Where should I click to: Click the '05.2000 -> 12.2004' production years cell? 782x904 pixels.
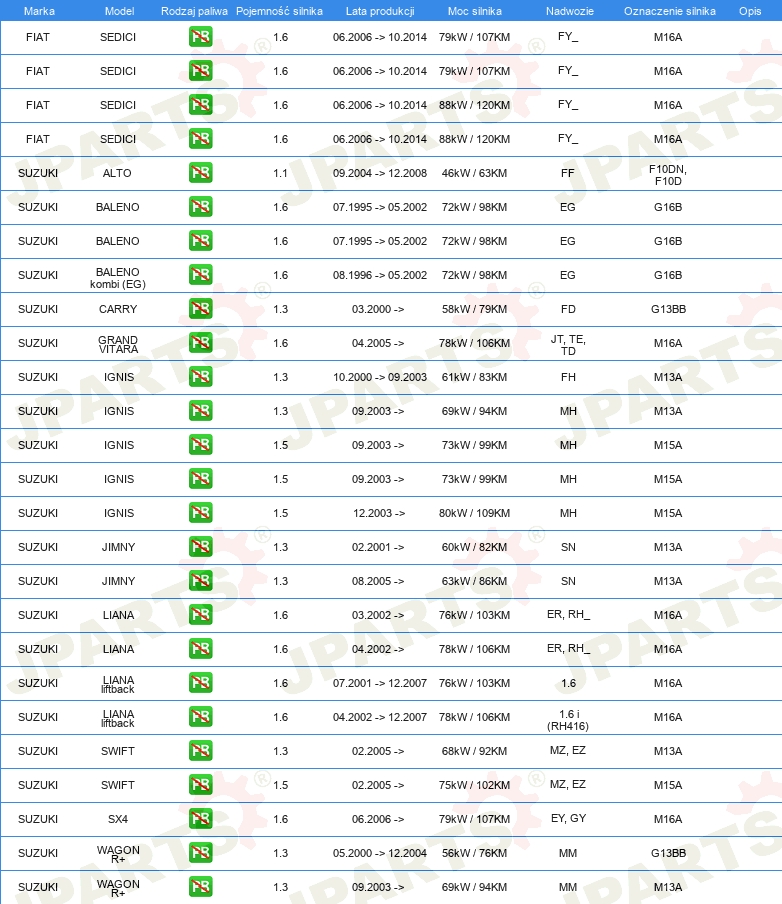point(380,853)
